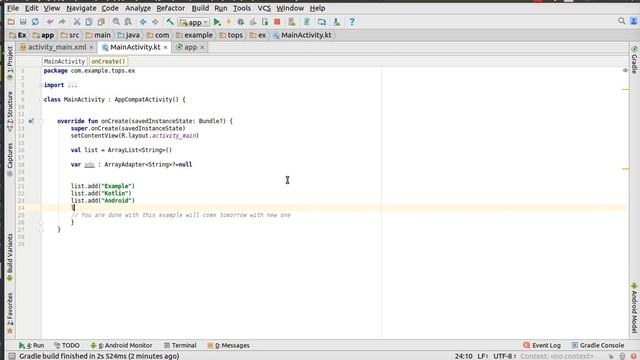Screen dimensions: 640x360
Task: Toggle the 2: Favorites tool window
Action: (x=10, y=313)
